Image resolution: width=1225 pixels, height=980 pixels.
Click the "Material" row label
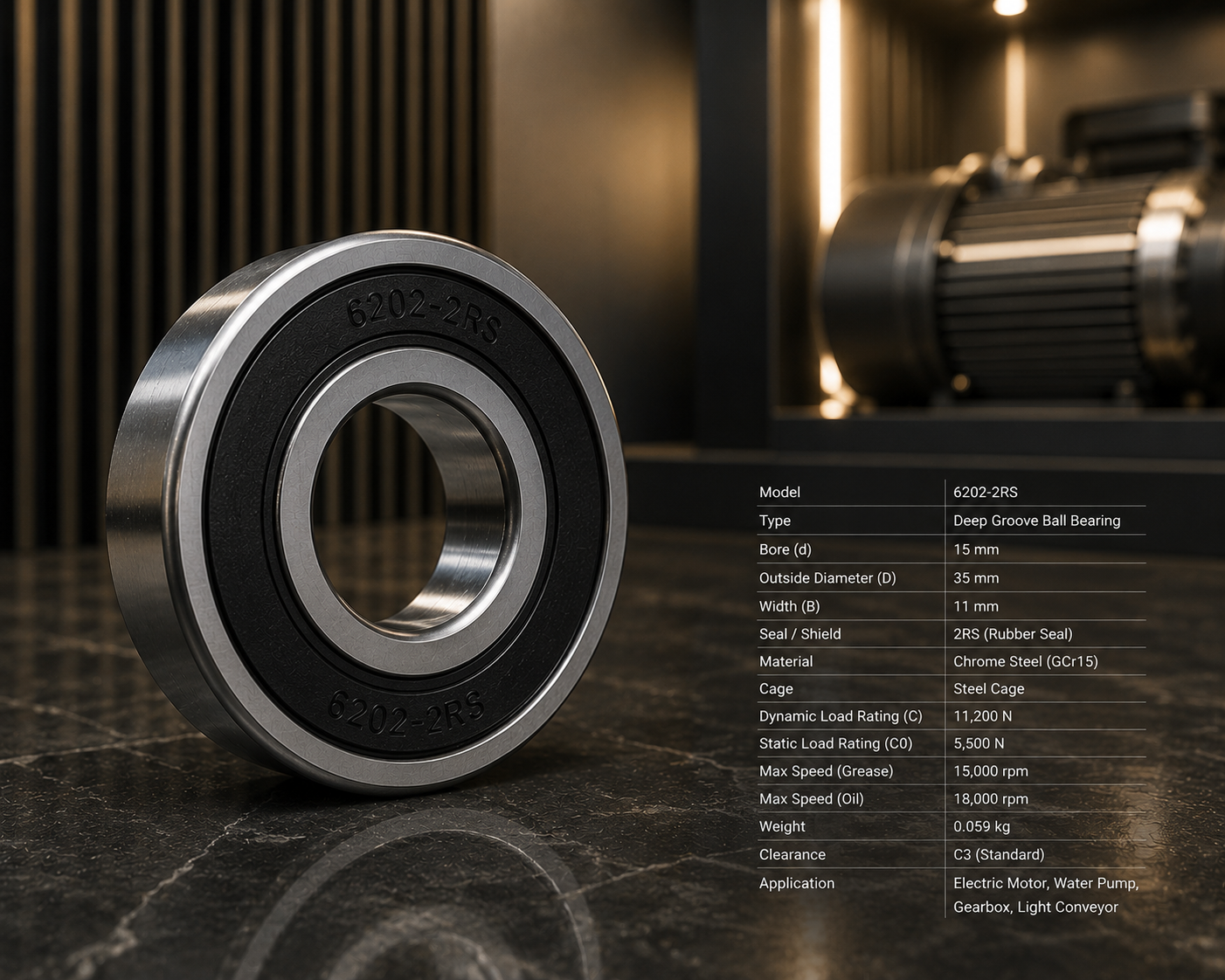(x=786, y=662)
